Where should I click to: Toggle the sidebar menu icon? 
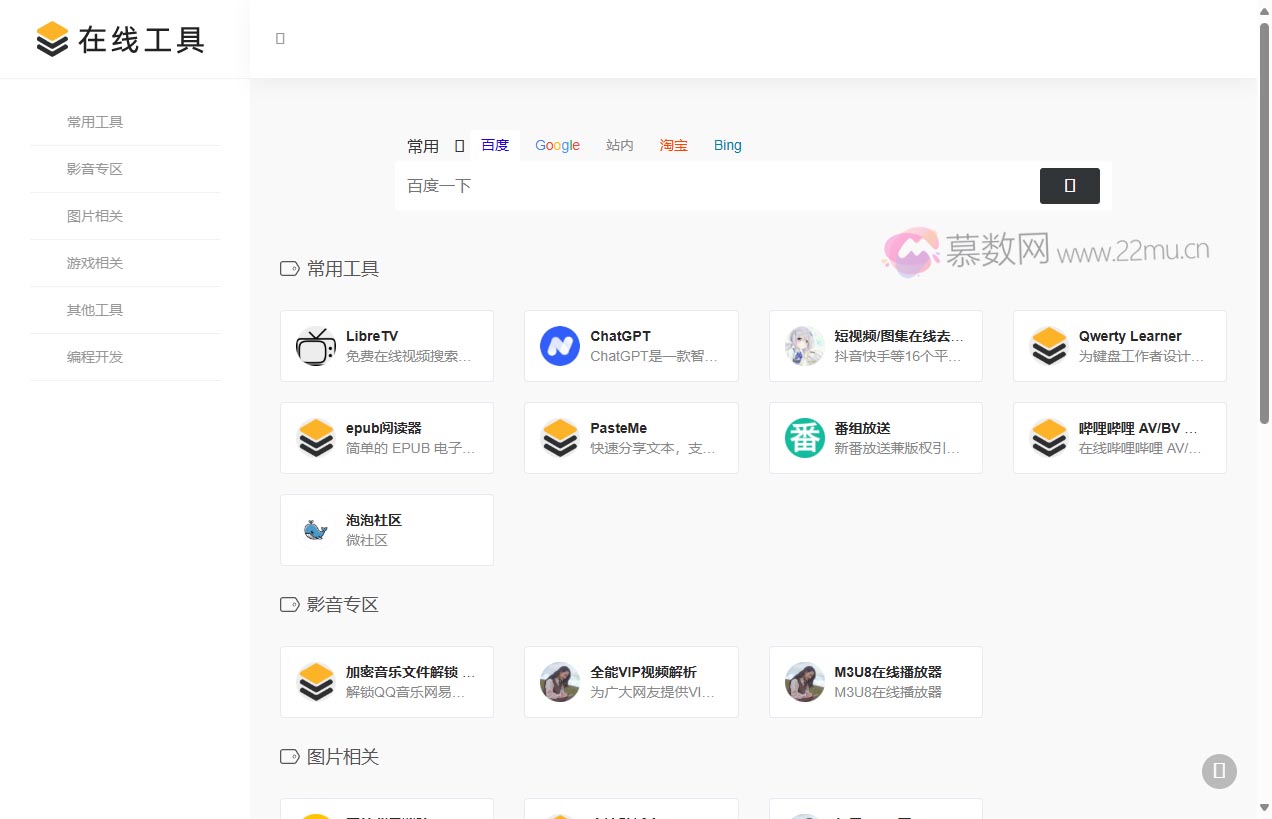click(x=279, y=38)
